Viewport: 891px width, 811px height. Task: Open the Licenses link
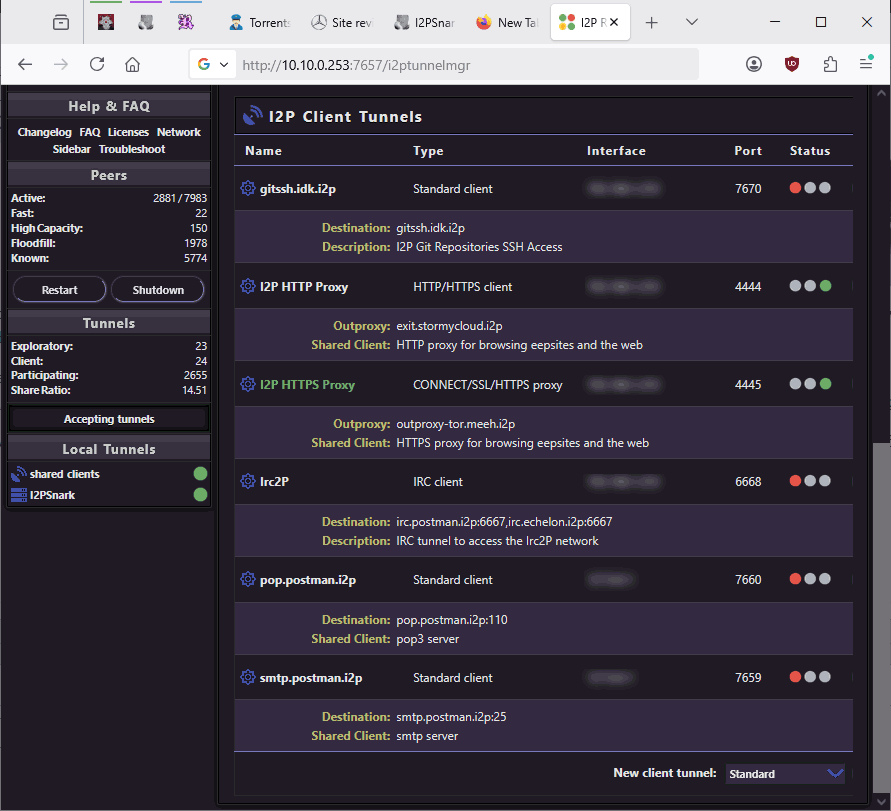tap(128, 132)
